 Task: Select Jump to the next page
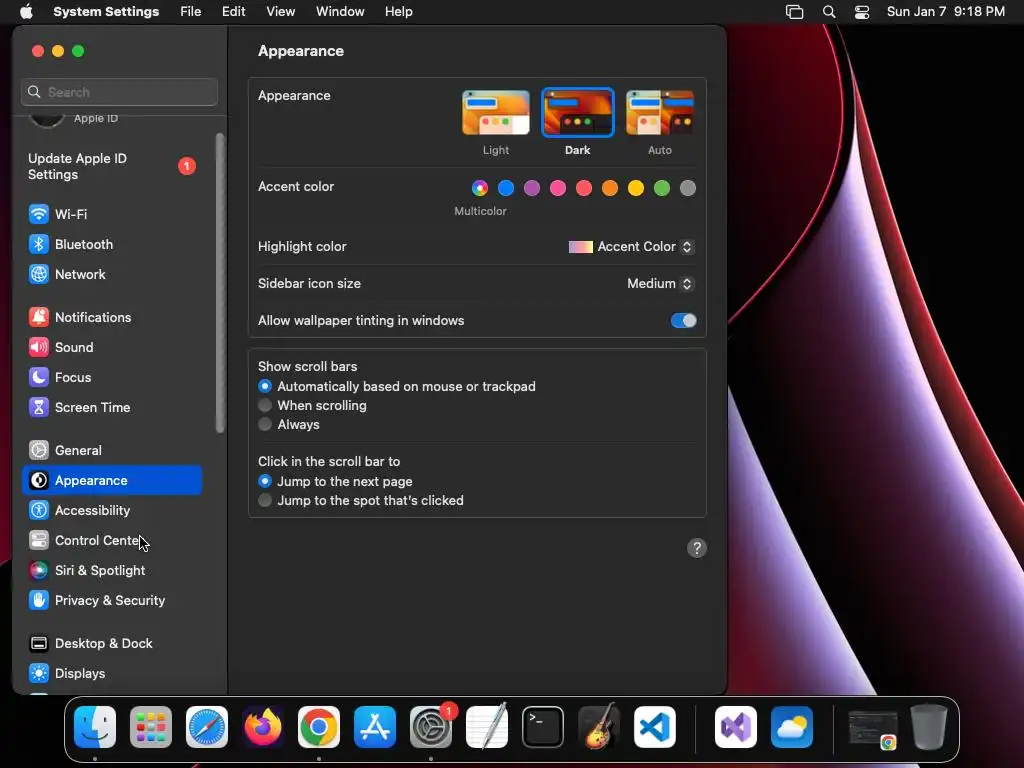click(265, 481)
